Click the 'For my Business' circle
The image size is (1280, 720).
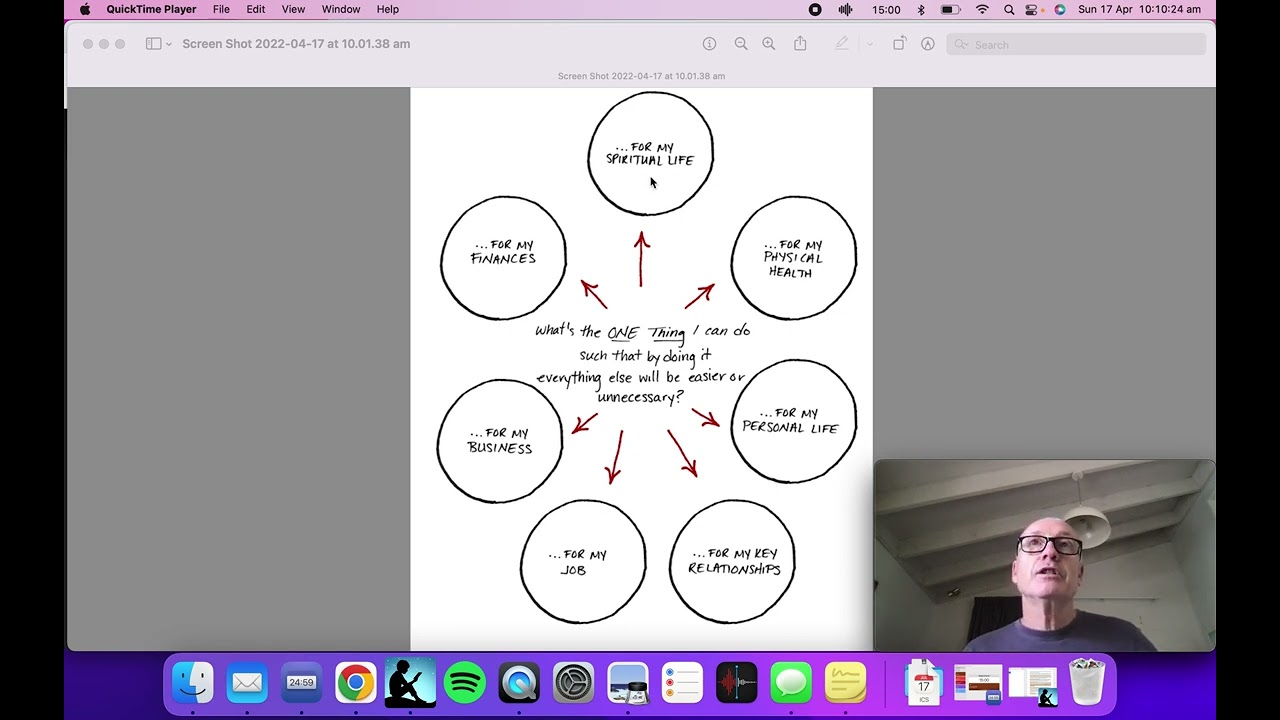[x=499, y=441]
